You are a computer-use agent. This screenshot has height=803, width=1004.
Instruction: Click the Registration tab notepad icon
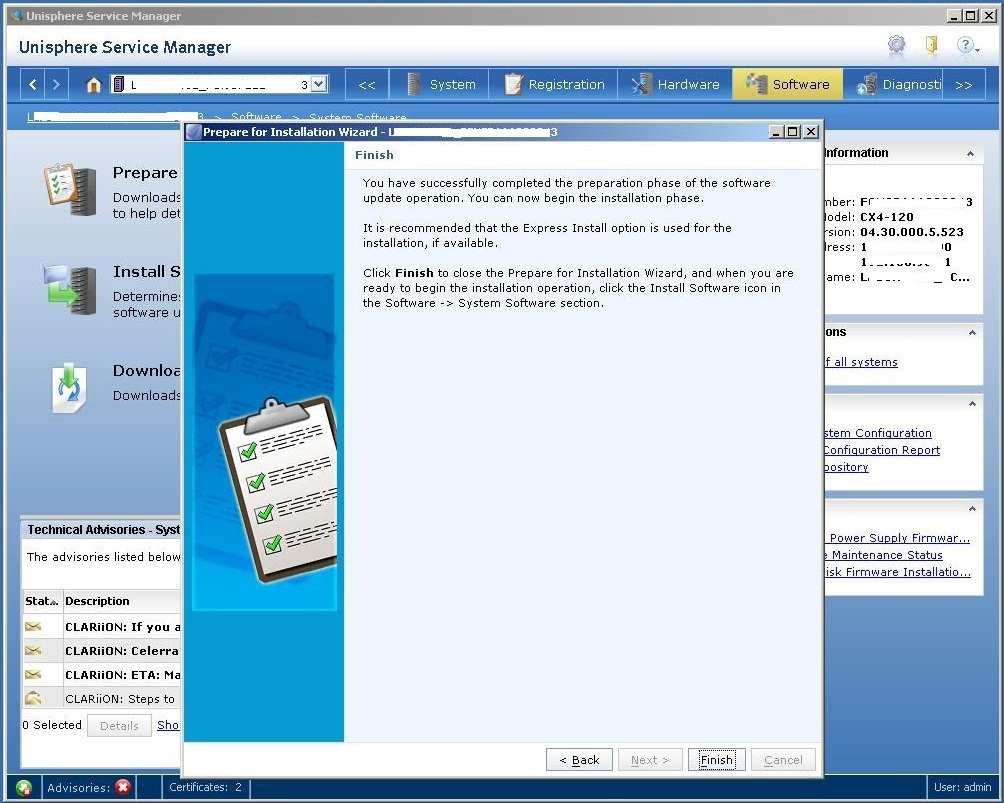point(513,85)
